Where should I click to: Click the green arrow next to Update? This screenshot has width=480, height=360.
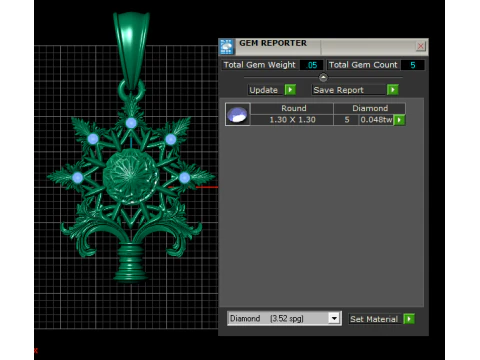(290, 90)
